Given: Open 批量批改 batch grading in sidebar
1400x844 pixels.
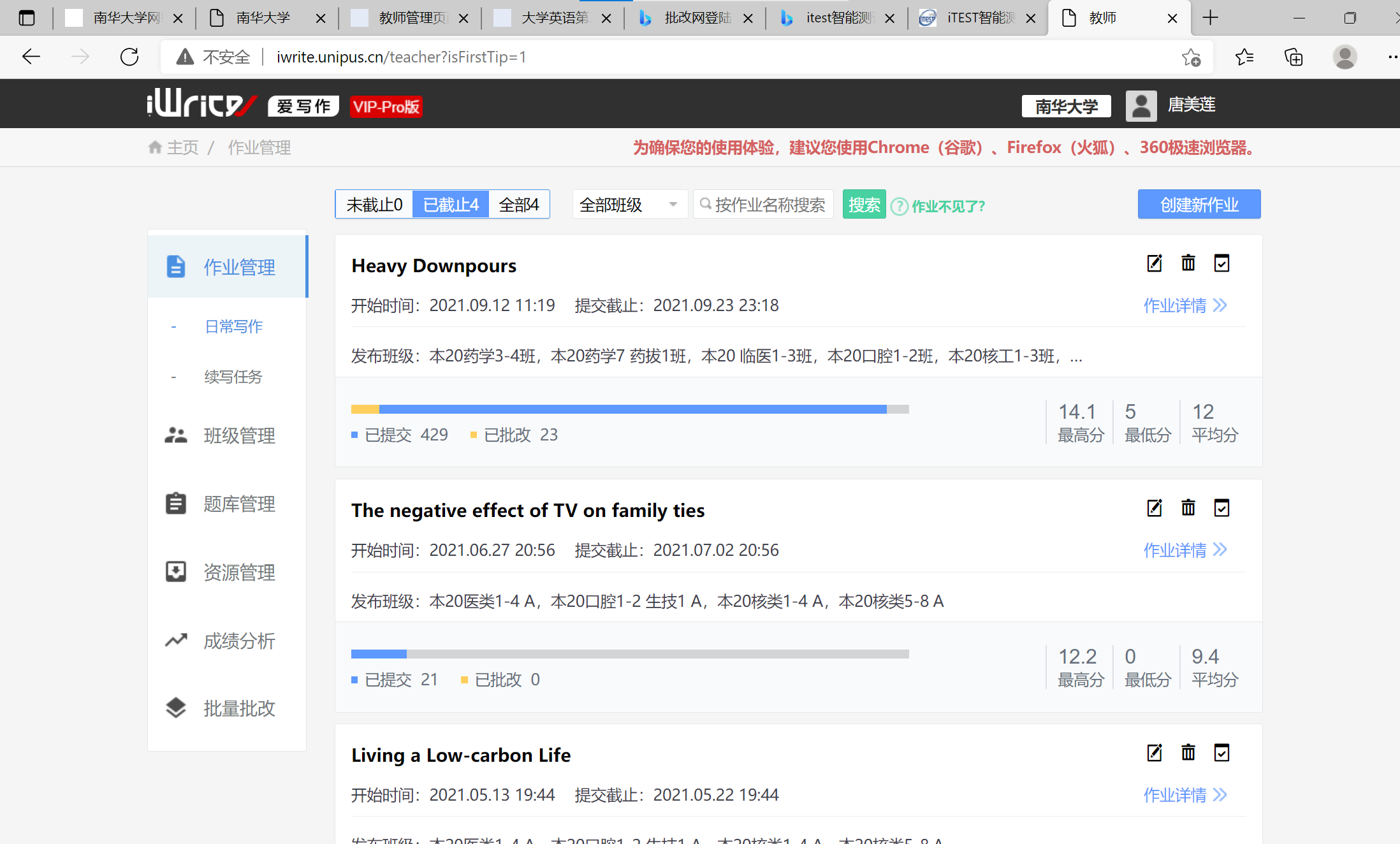Looking at the screenshot, I should [x=238, y=708].
